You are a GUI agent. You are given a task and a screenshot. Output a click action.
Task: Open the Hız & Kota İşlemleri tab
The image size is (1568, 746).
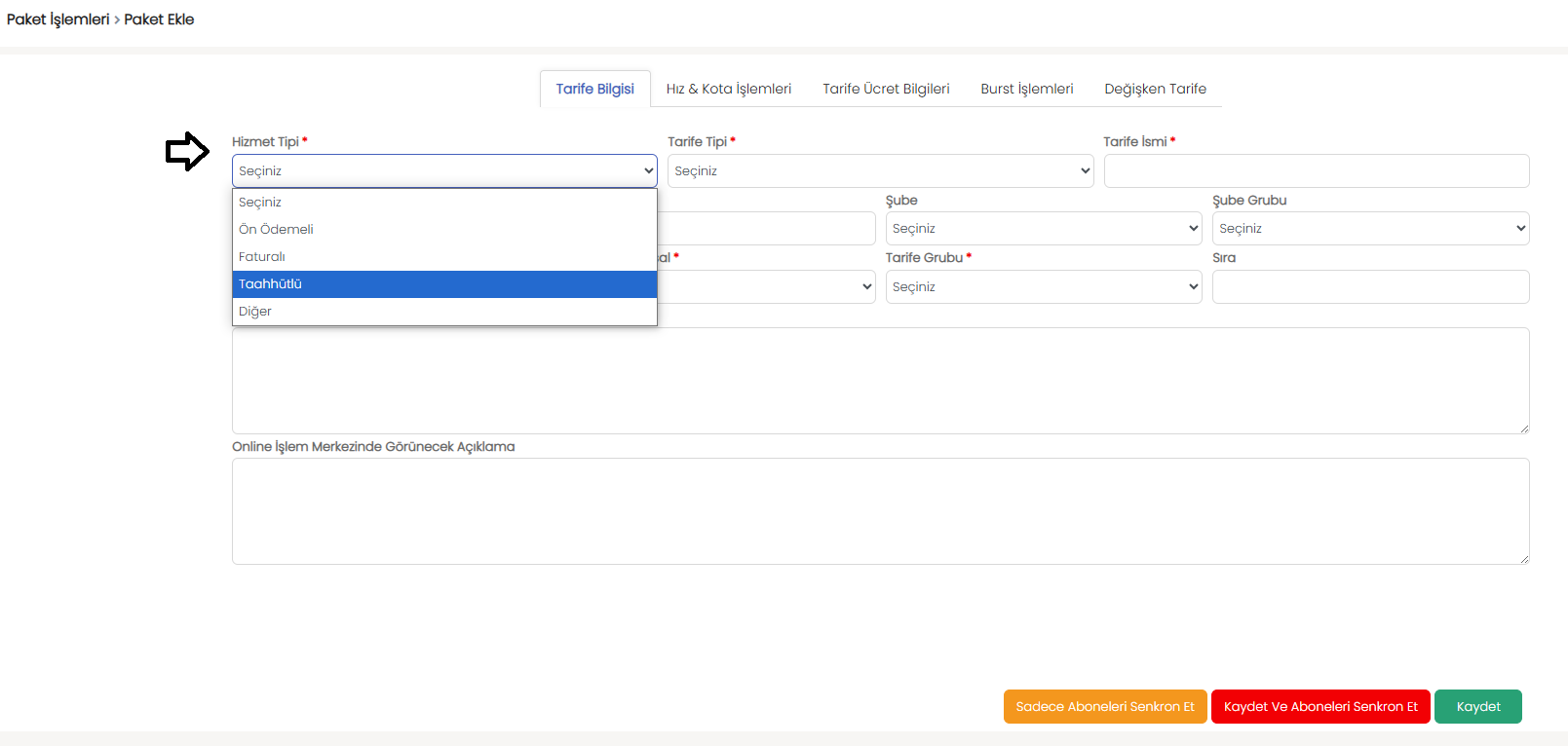pos(728,89)
